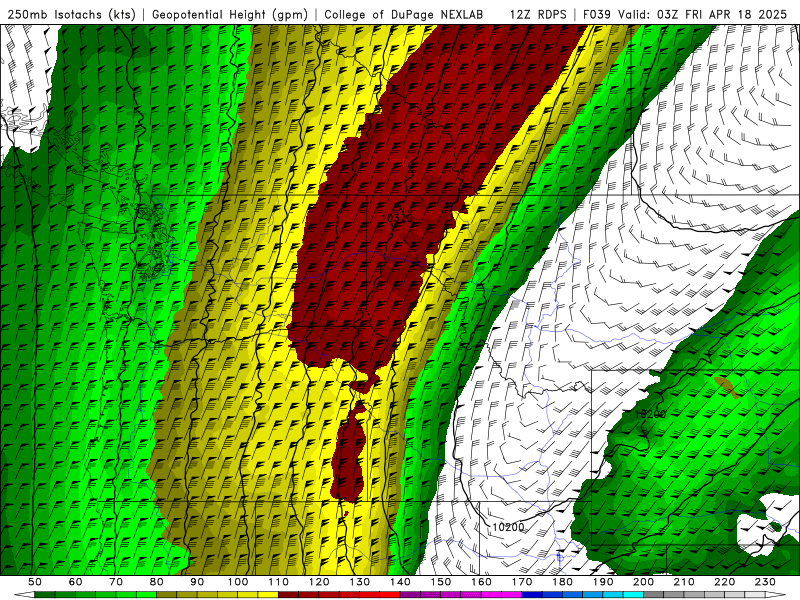The image size is (800, 600).
Task: Select the 90 label on the legend
Action: click(197, 582)
